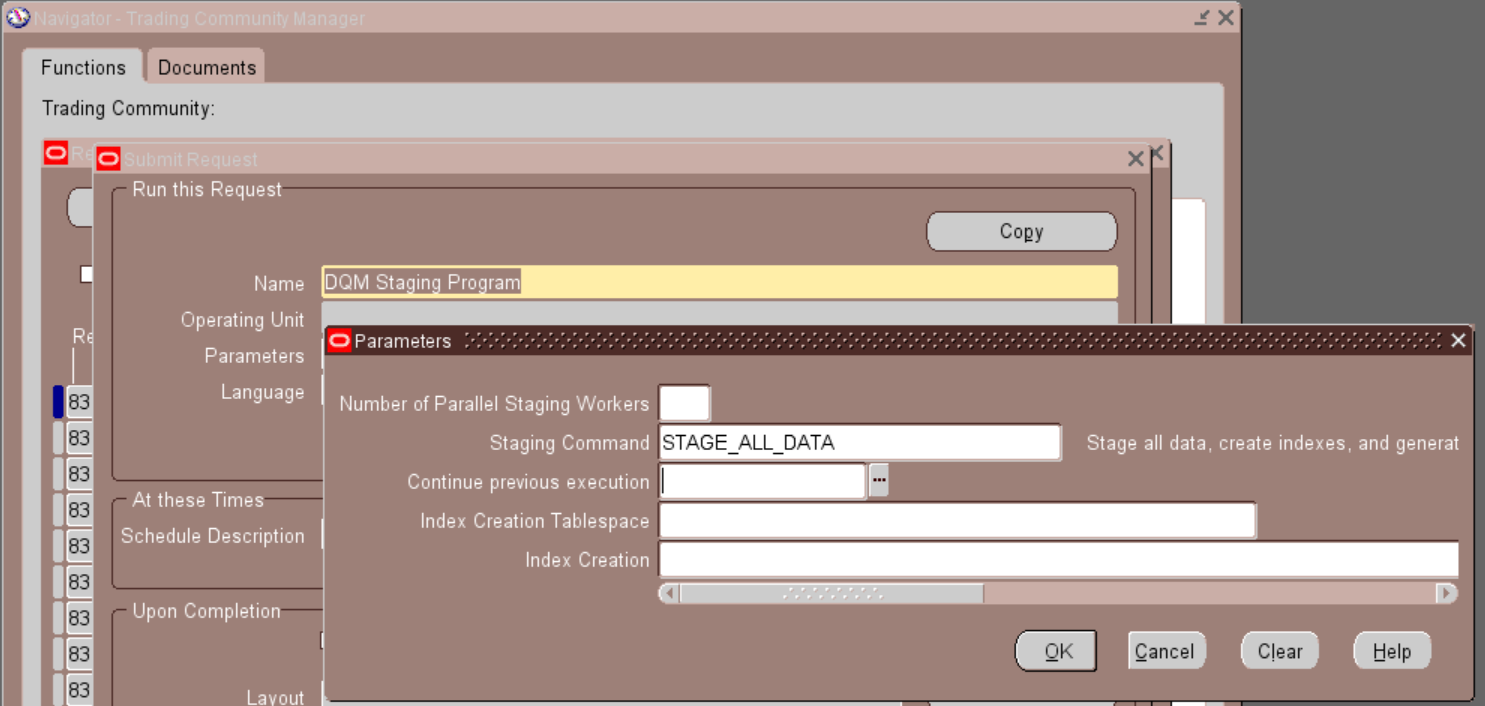Image resolution: width=1485 pixels, height=706 pixels.
Task: Click the DQM Staging Program name field
Action: pyautogui.click(x=719, y=282)
